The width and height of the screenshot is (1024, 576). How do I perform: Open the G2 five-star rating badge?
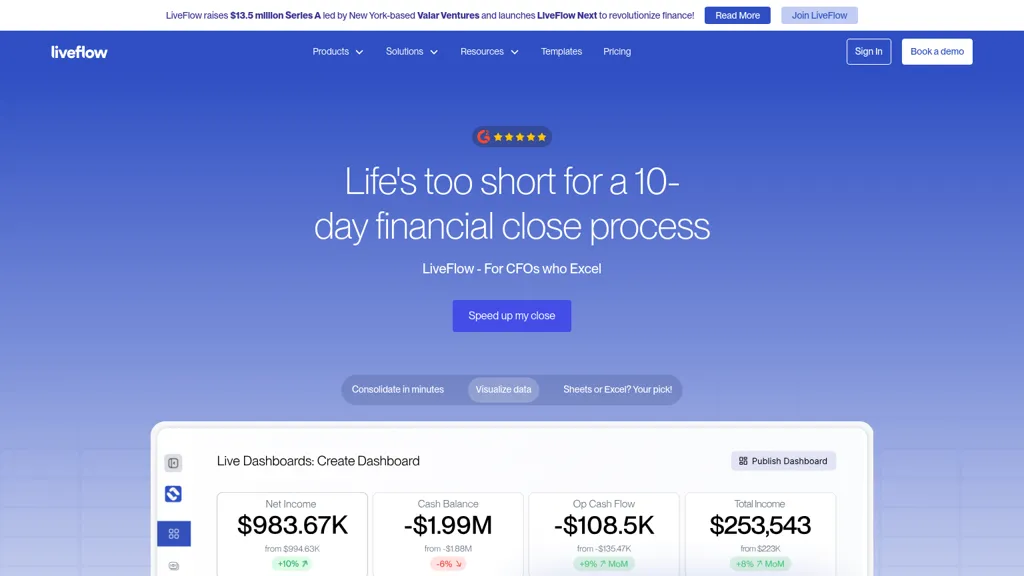coord(512,136)
